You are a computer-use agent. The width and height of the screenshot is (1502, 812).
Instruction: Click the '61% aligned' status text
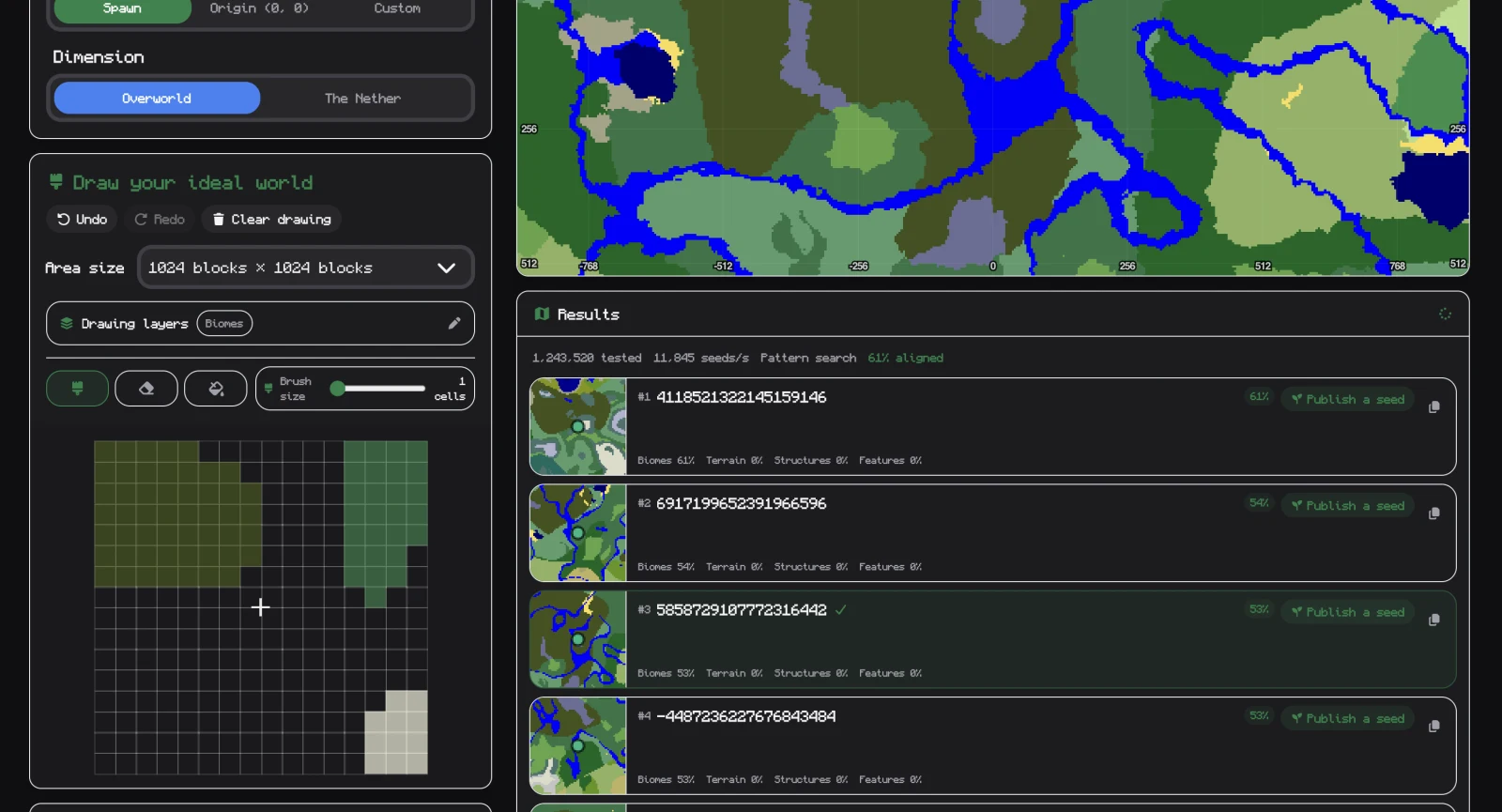pos(905,358)
